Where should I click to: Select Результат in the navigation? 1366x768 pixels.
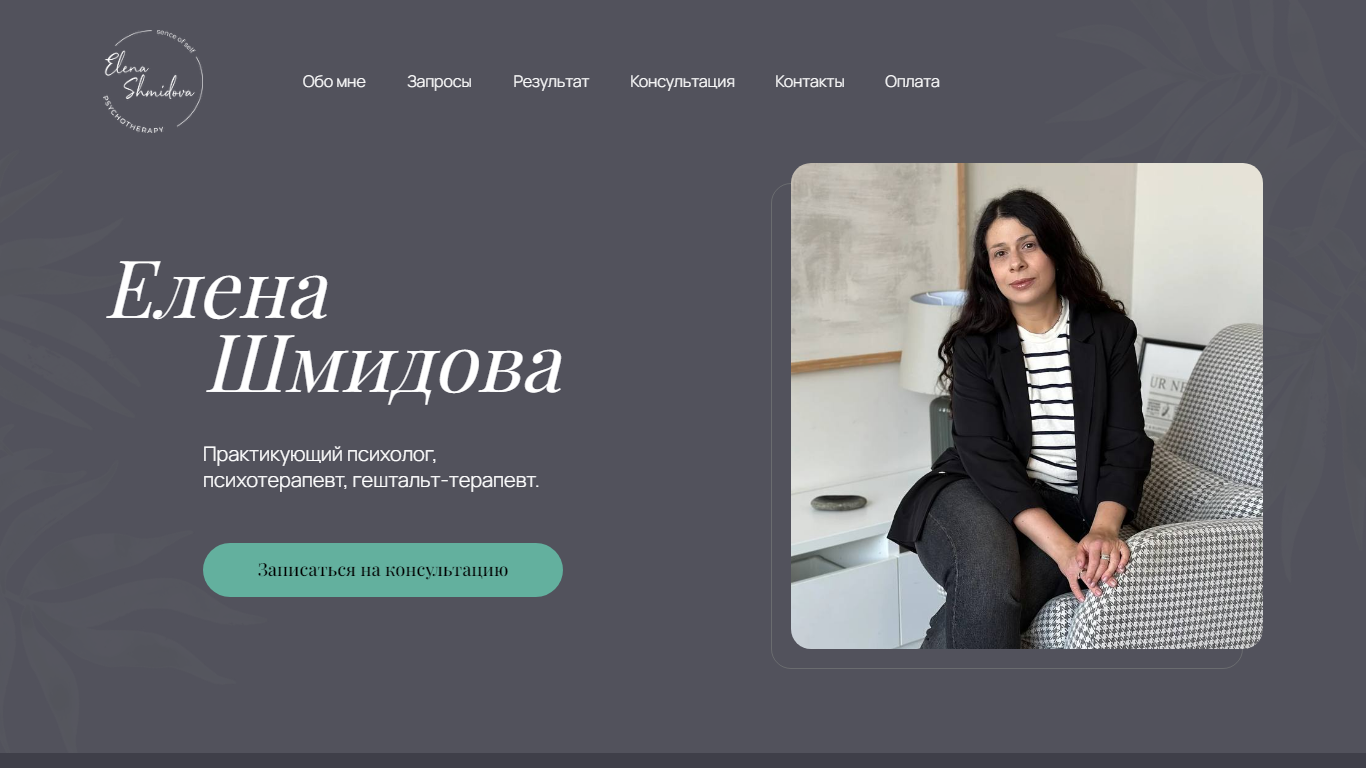[551, 82]
